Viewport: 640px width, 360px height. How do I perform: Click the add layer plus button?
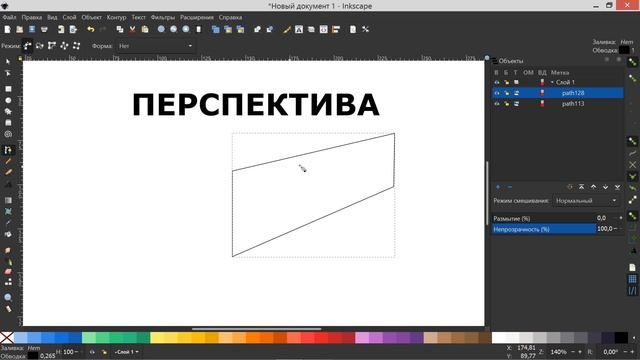pos(498,187)
